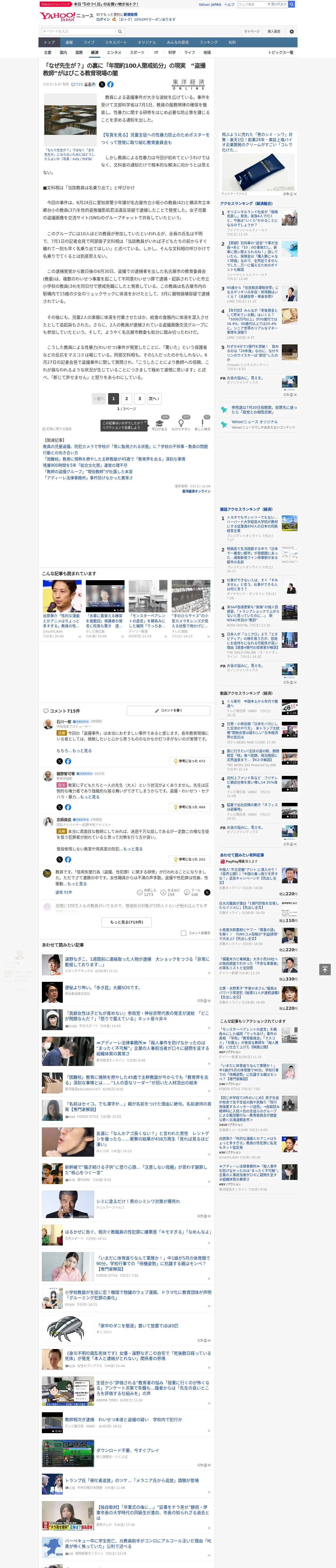Open 記事に関する報告 report link
Viewport: 336px width, 1568px height.
click(57, 429)
